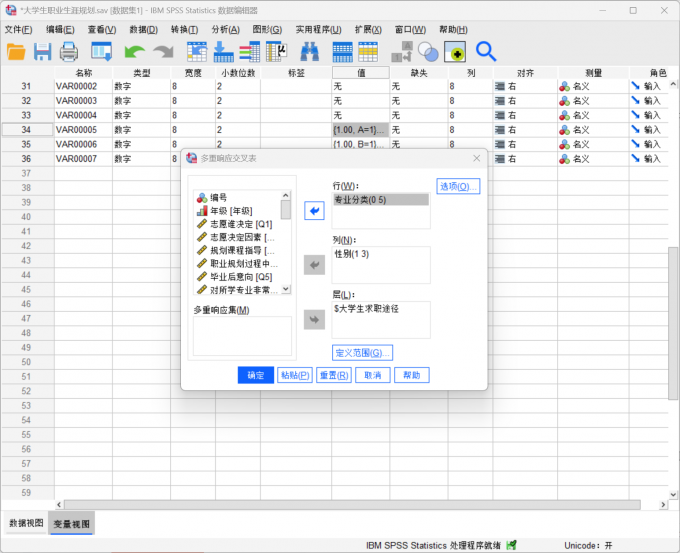Move variable with the blue arrow beside Row box
Image resolution: width=680 pixels, height=553 pixels.
(x=314, y=211)
